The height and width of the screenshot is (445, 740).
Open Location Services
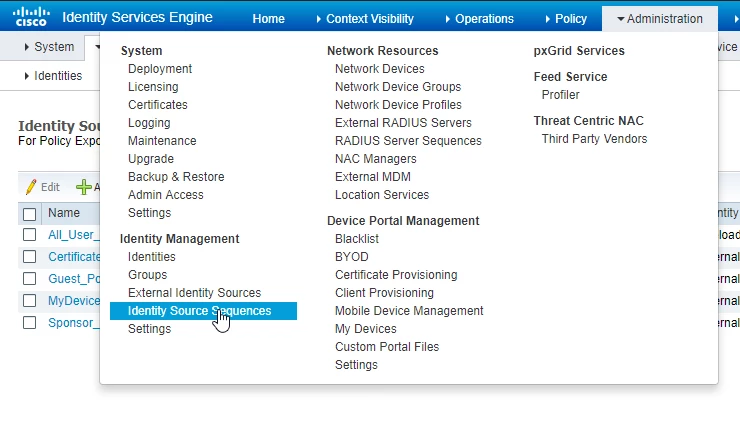pos(382,194)
